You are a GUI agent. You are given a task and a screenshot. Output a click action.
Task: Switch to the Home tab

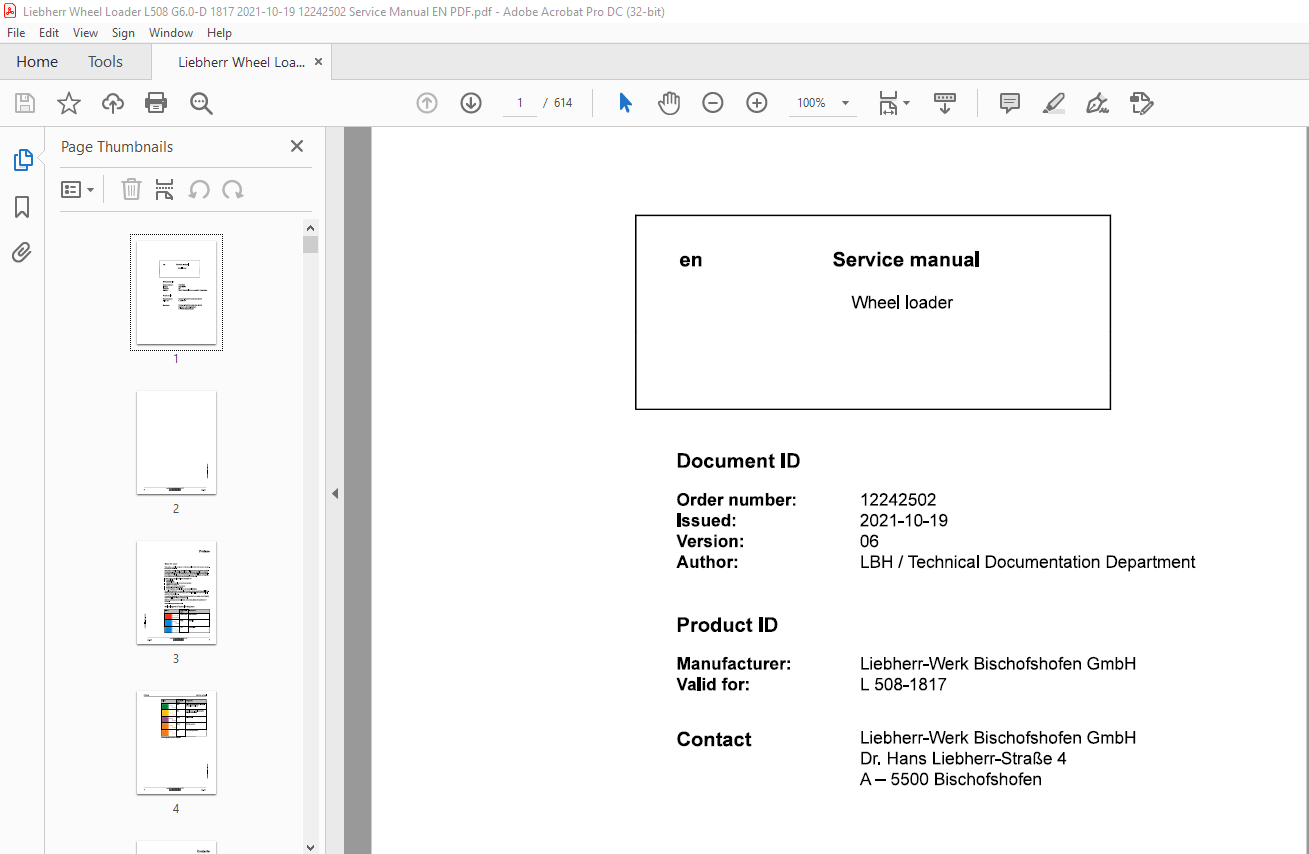37,62
